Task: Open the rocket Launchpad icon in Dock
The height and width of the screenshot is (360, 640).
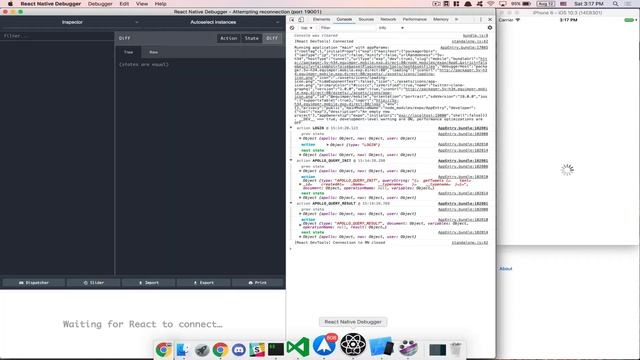Action: 202,349
